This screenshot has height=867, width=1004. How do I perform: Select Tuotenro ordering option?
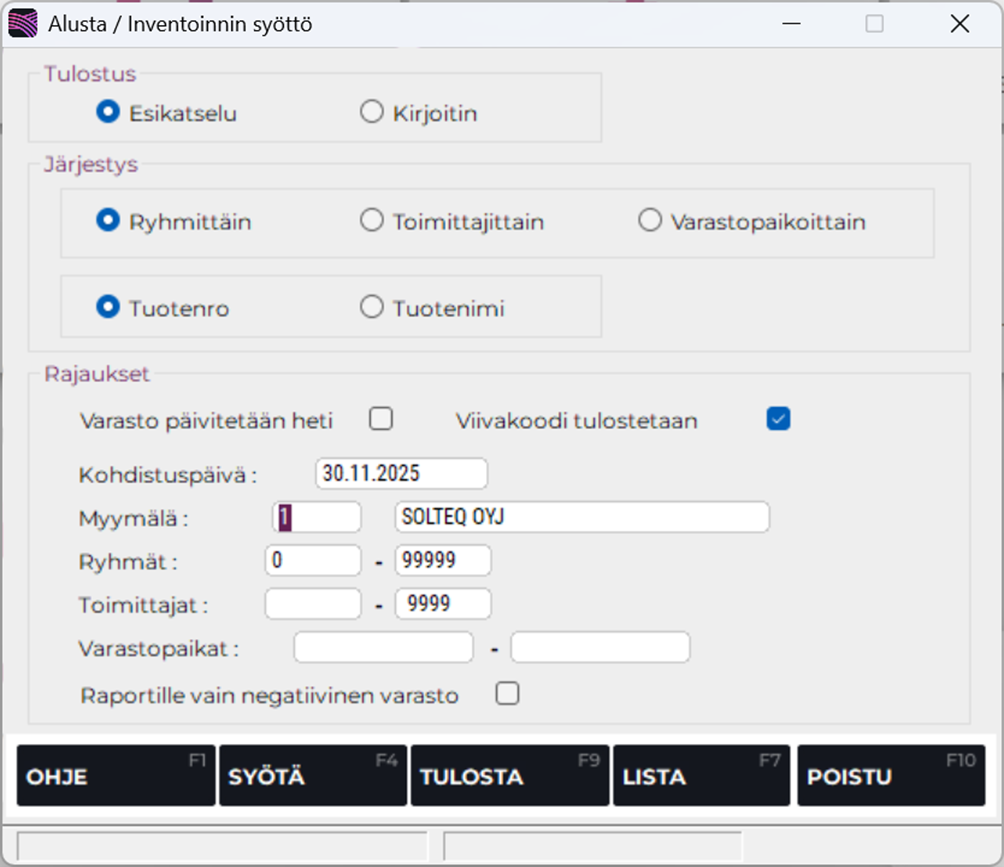pyautogui.click(x=107, y=308)
